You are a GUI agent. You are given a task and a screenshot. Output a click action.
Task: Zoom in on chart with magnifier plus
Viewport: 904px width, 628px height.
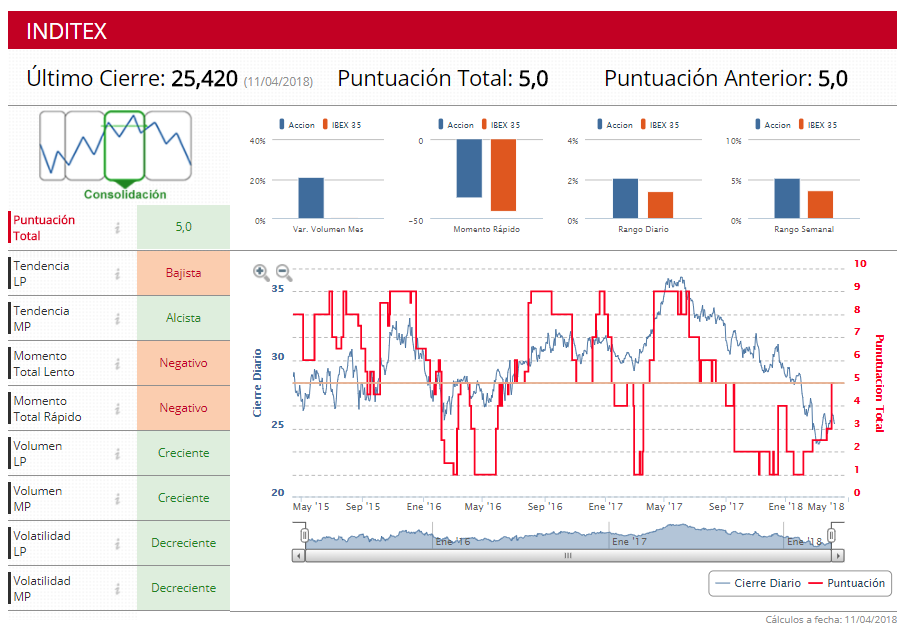(x=261, y=272)
